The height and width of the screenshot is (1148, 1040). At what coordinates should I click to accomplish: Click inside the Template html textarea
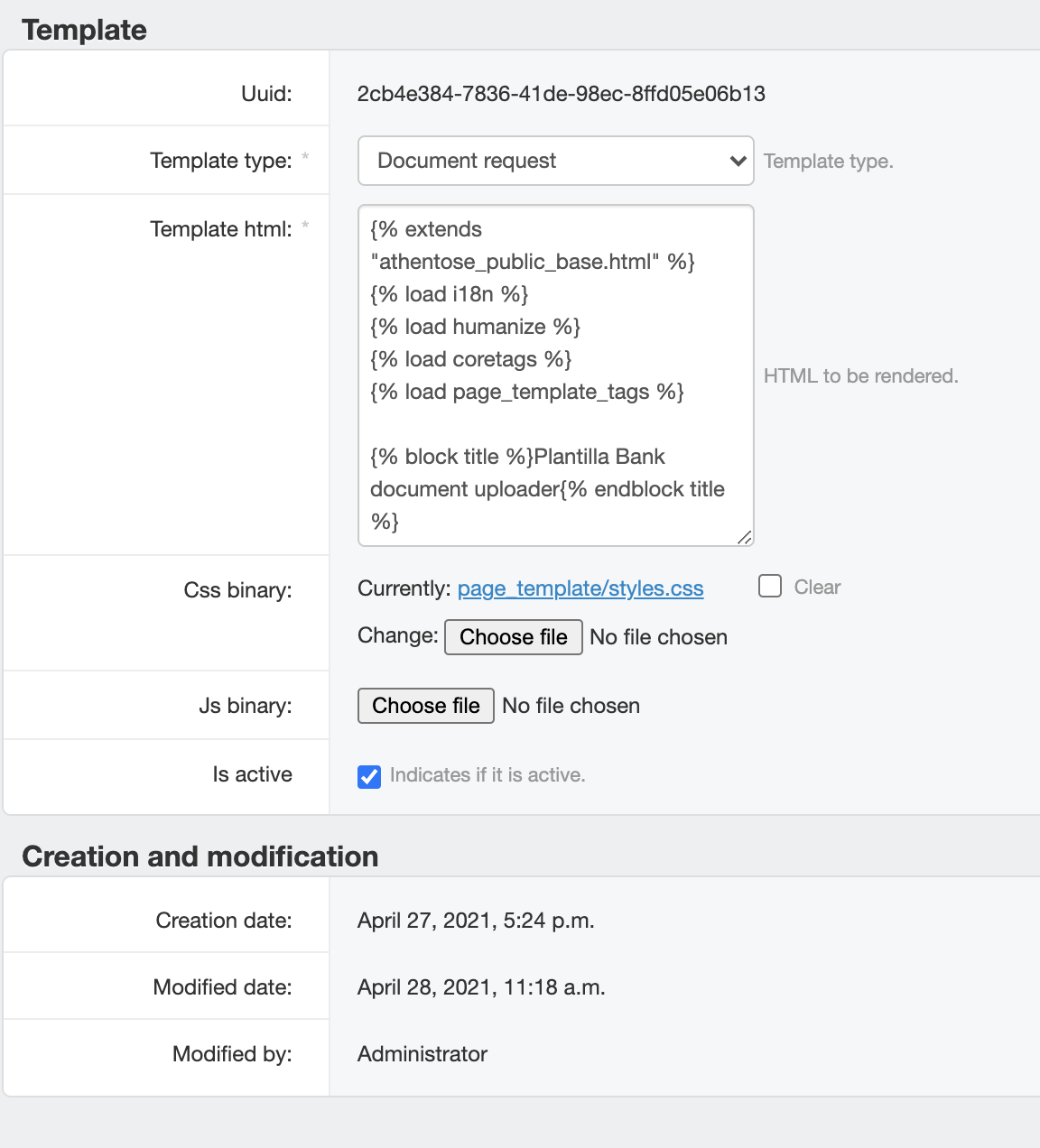point(555,375)
